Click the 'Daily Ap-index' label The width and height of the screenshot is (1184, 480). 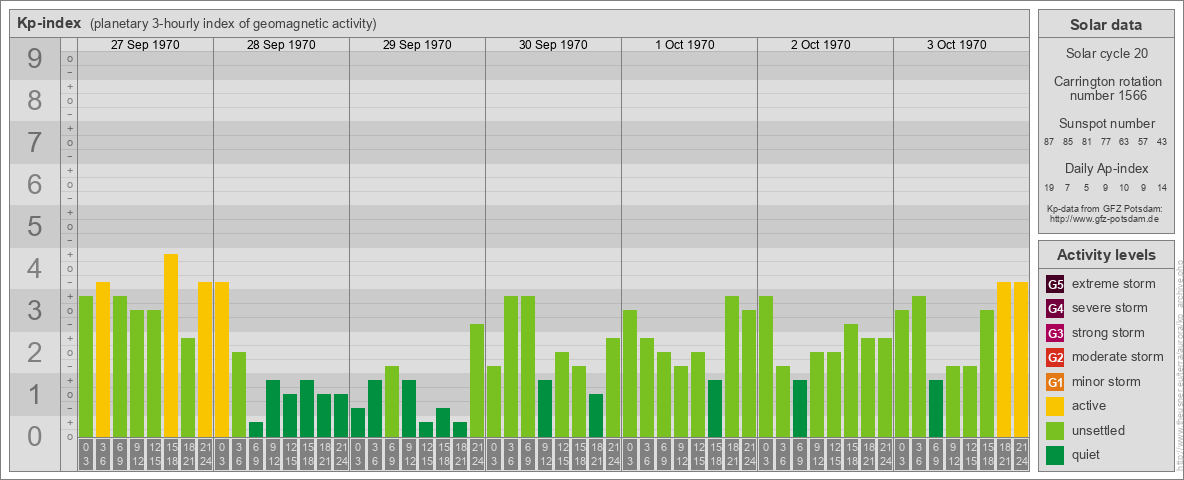[x=1106, y=168]
